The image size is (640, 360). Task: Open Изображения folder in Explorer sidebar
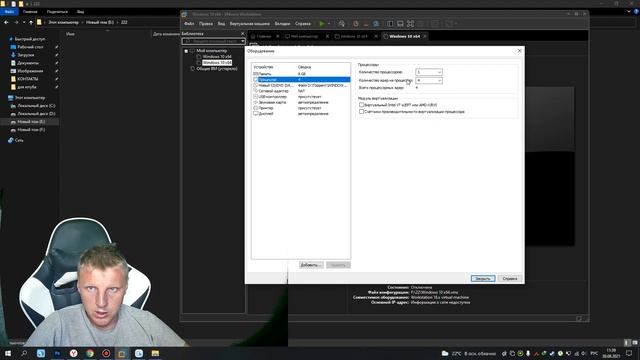click(x=30, y=71)
